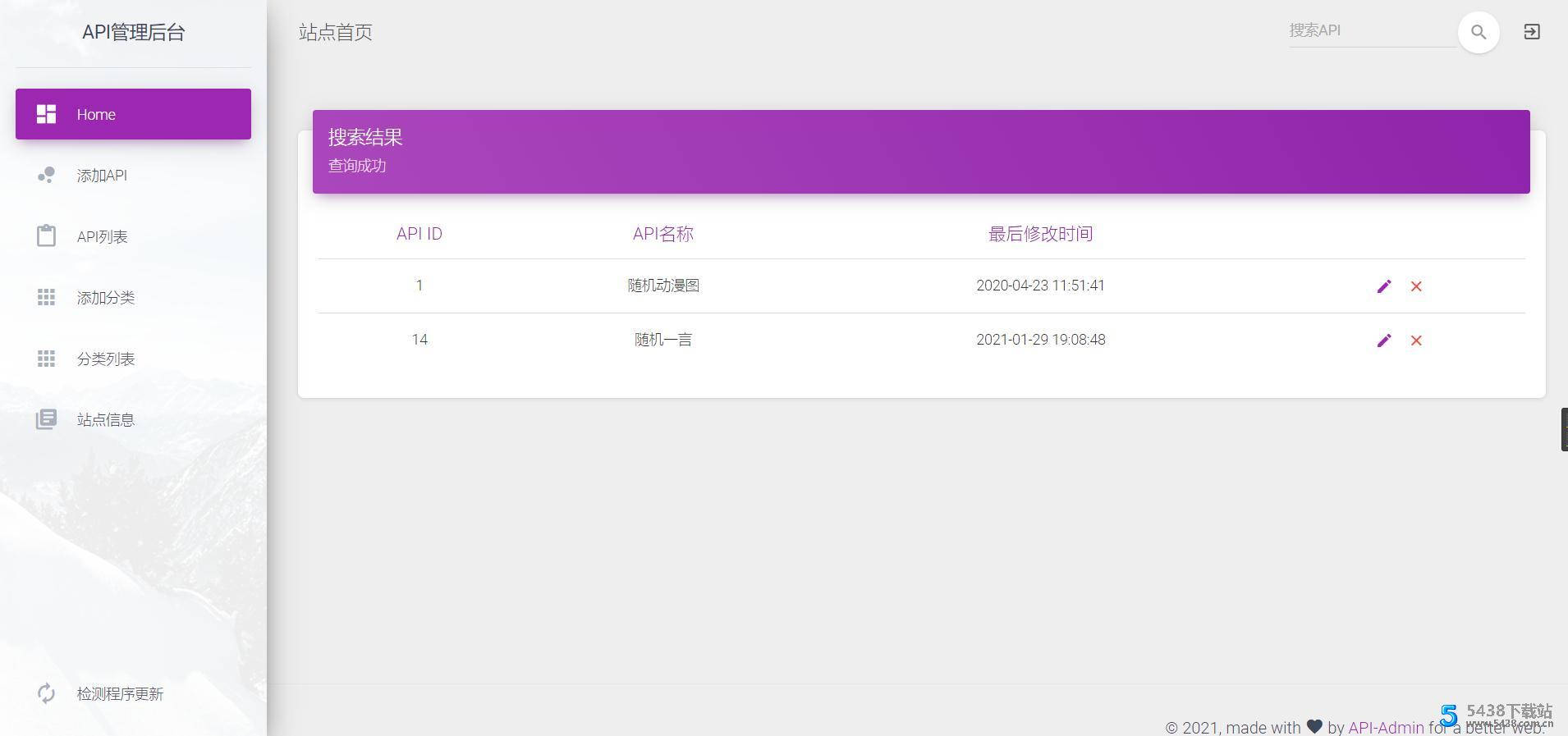Click the API管理后台 title link
The width and height of the screenshot is (1568, 736).
133,32
